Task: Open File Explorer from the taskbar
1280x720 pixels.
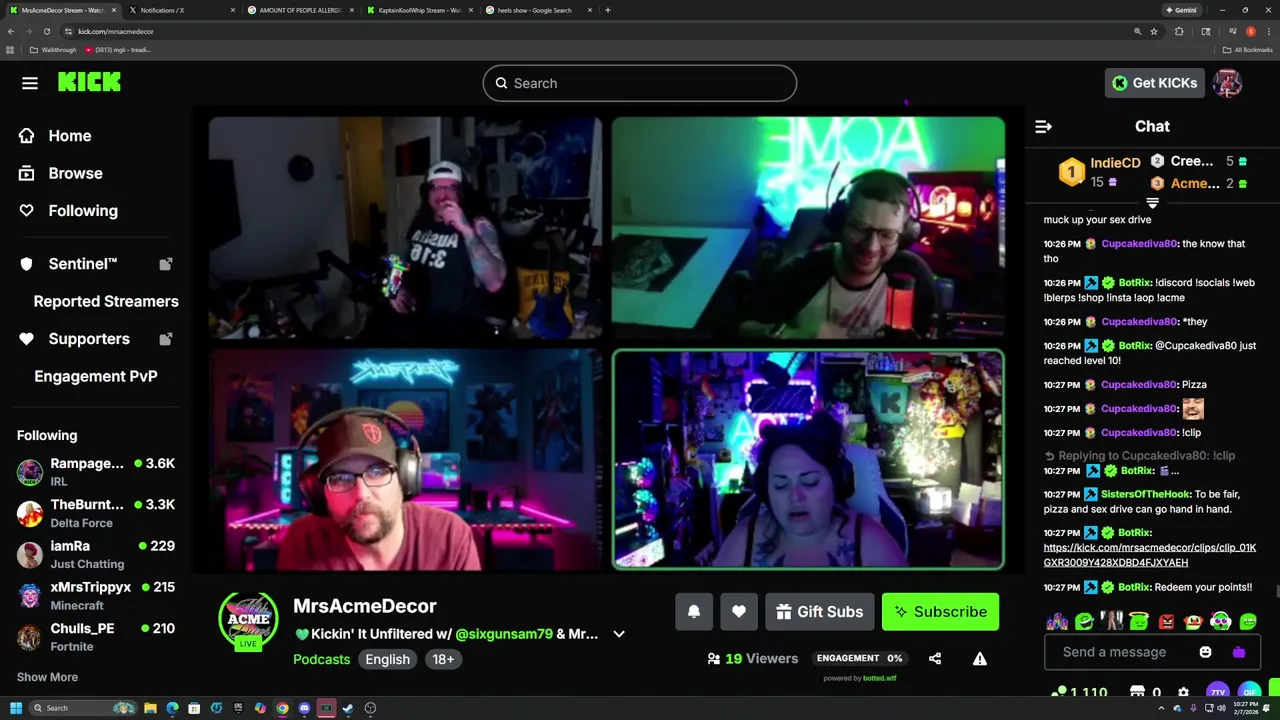Action: (150, 708)
